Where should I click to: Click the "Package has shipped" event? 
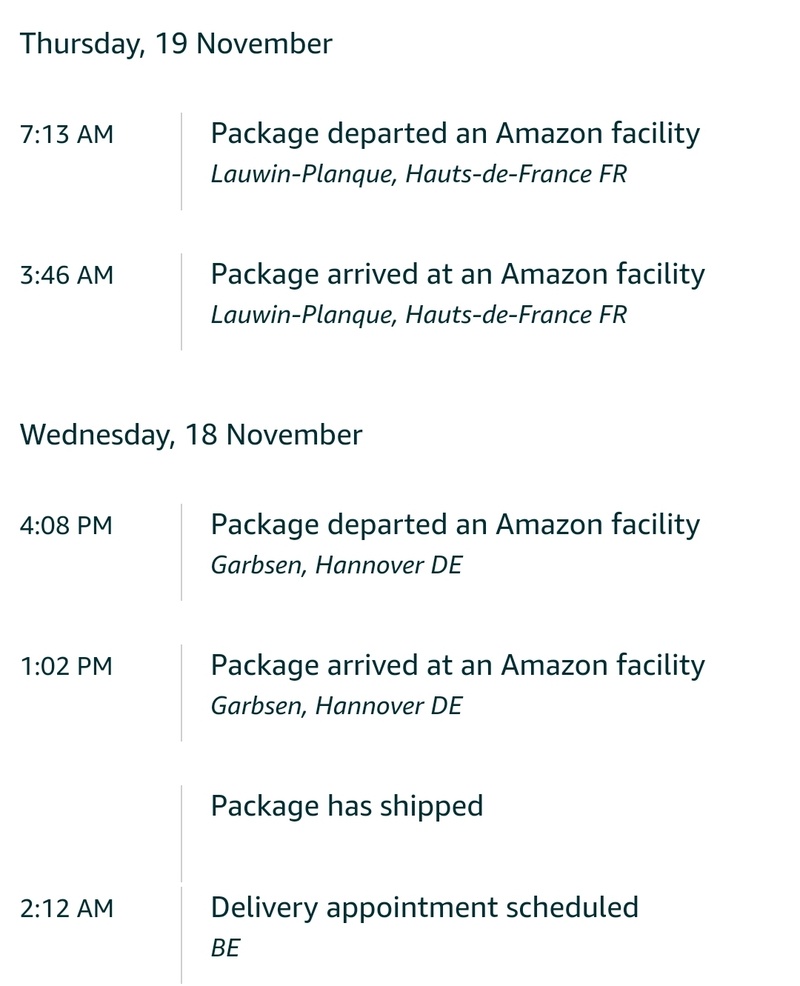click(346, 806)
